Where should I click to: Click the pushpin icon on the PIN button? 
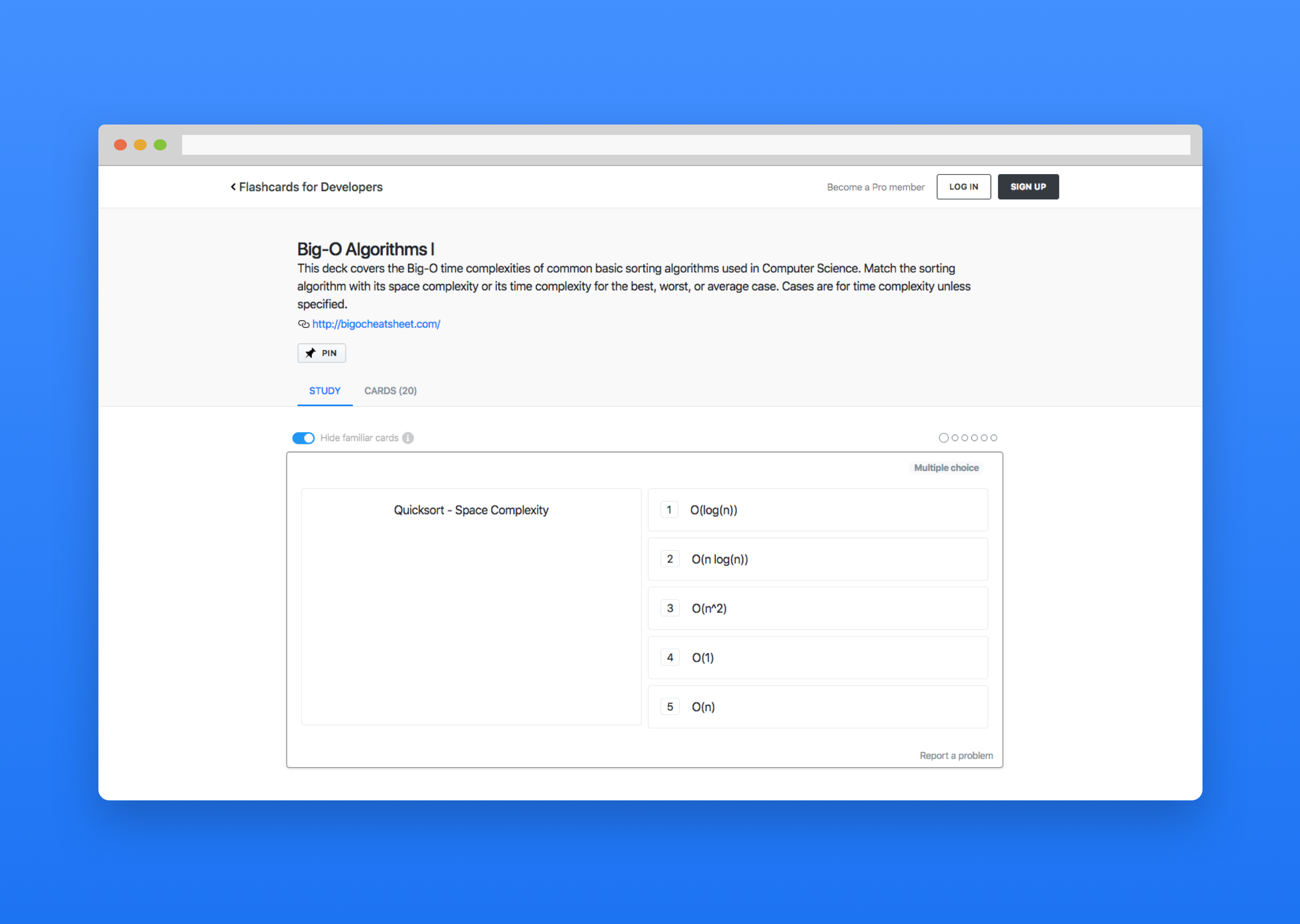pos(310,353)
